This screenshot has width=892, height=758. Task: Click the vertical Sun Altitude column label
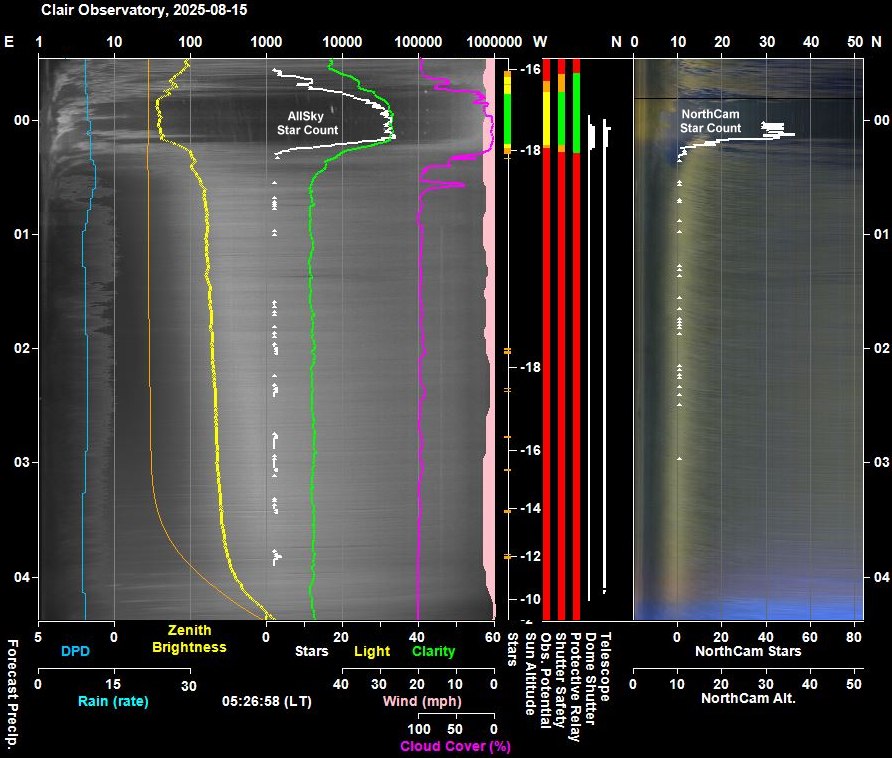click(x=530, y=673)
